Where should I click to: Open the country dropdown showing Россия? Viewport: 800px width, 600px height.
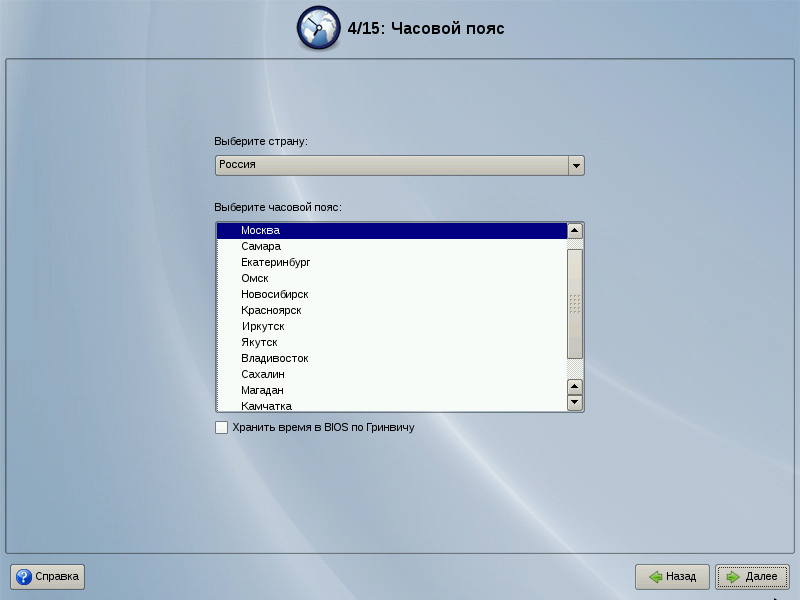tap(391, 165)
